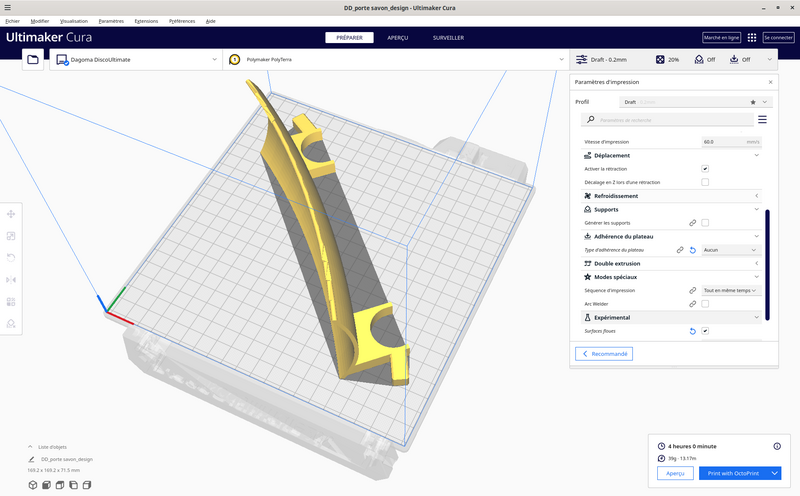Select the Mirror tool in left toolbar

[11, 280]
